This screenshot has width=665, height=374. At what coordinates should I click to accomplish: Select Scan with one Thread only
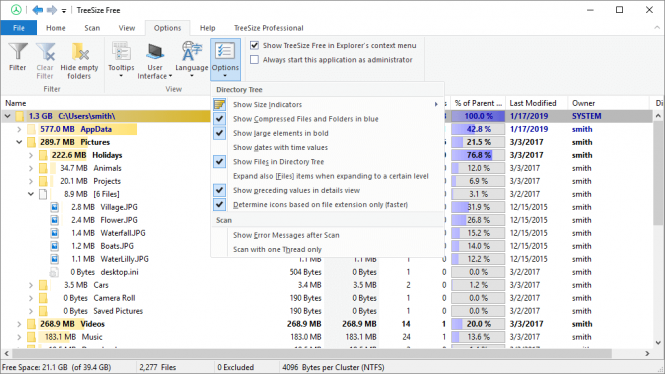click(327, 249)
